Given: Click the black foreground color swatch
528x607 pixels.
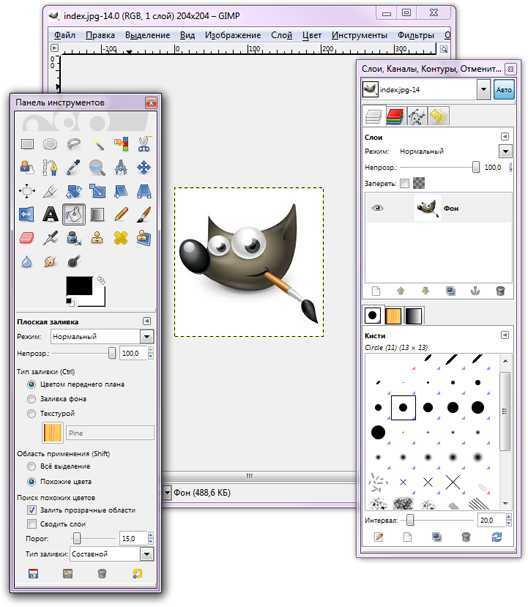Looking at the screenshot, I should [x=79, y=286].
